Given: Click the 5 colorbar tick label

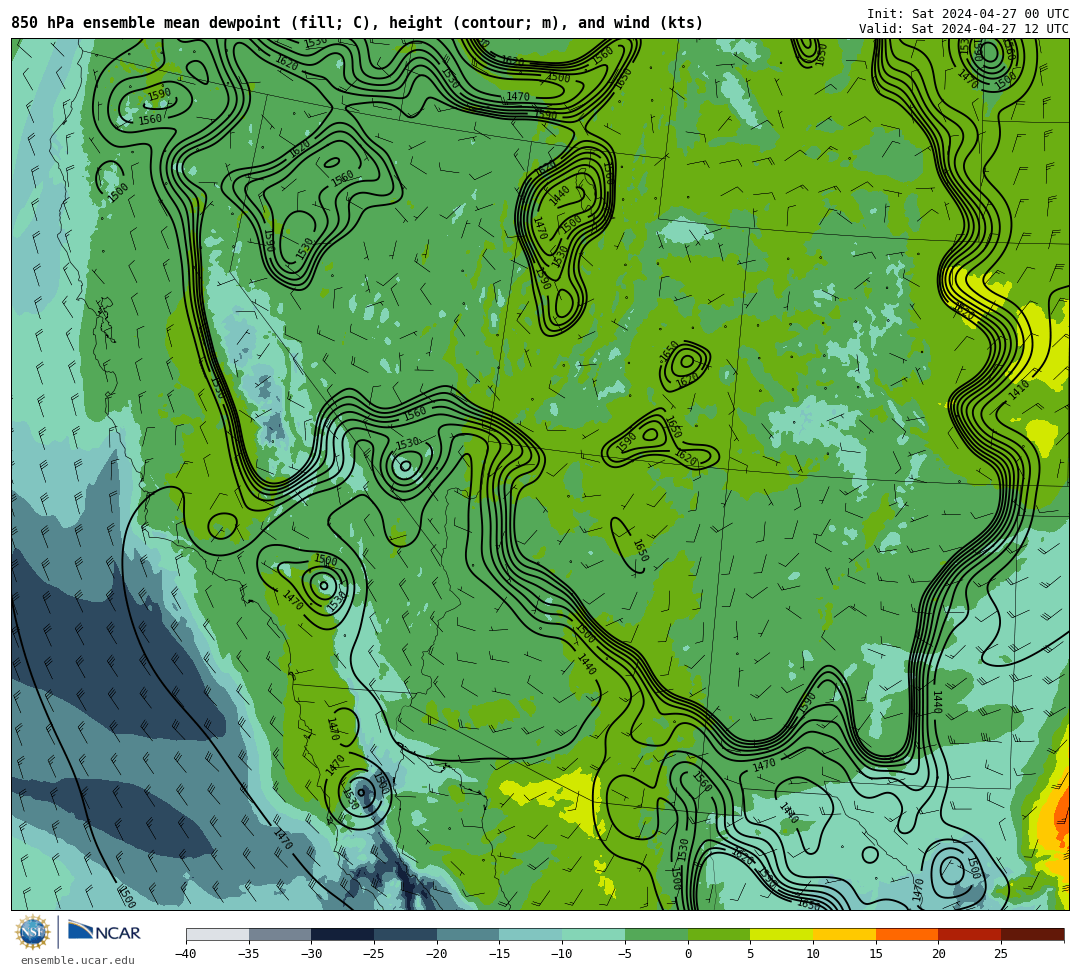Looking at the screenshot, I should coord(751,954).
